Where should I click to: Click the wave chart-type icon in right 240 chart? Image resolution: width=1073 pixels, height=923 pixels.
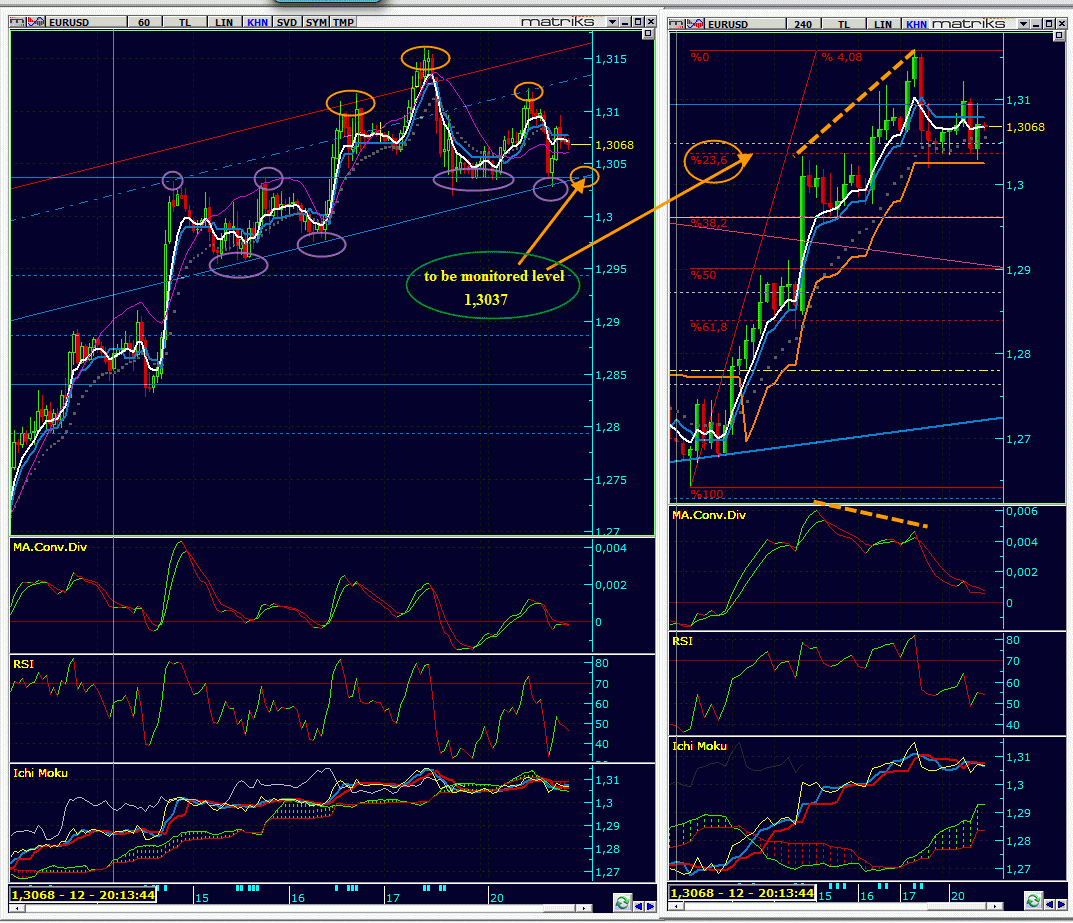point(693,22)
